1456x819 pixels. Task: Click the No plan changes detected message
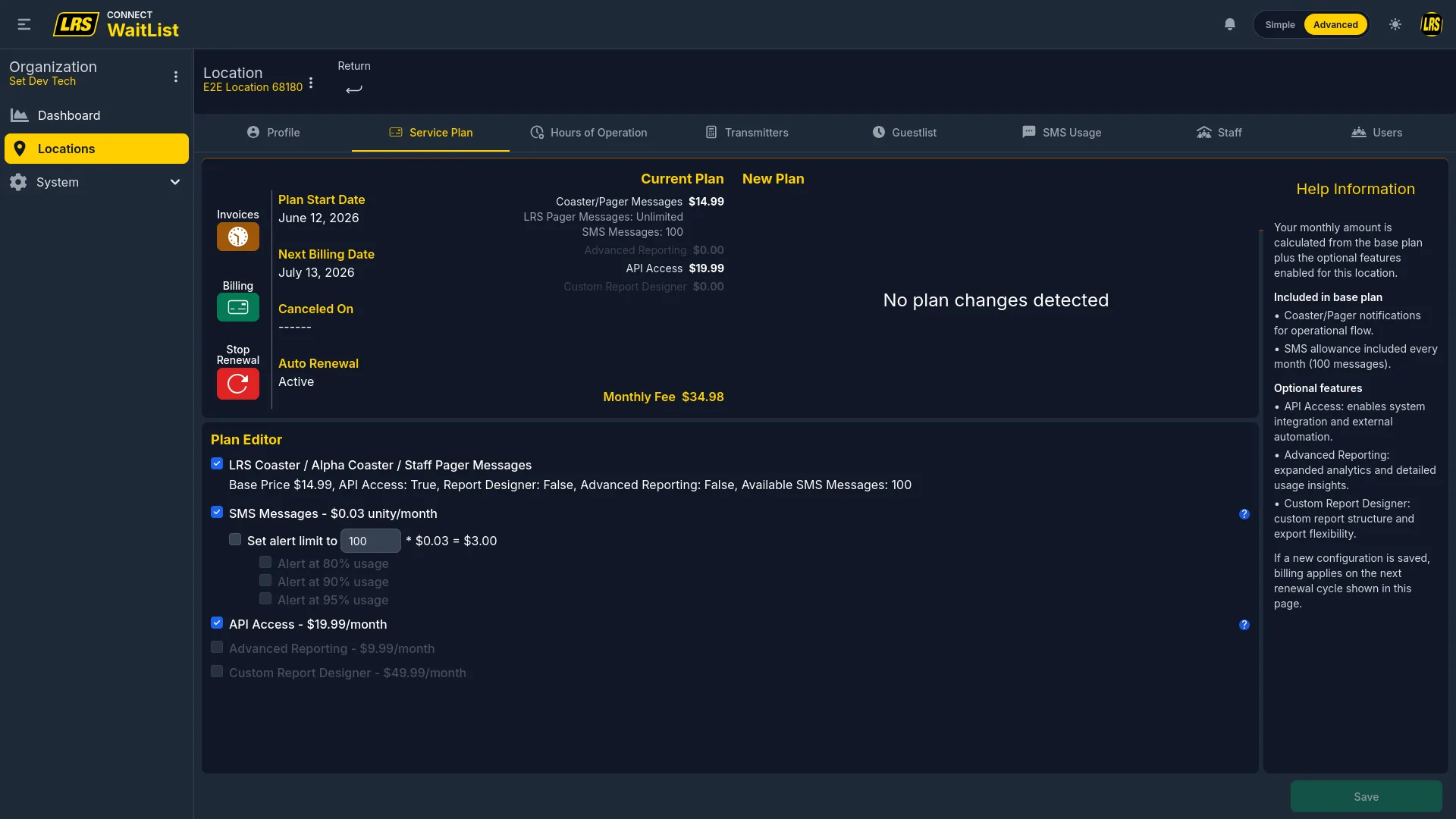click(x=996, y=300)
